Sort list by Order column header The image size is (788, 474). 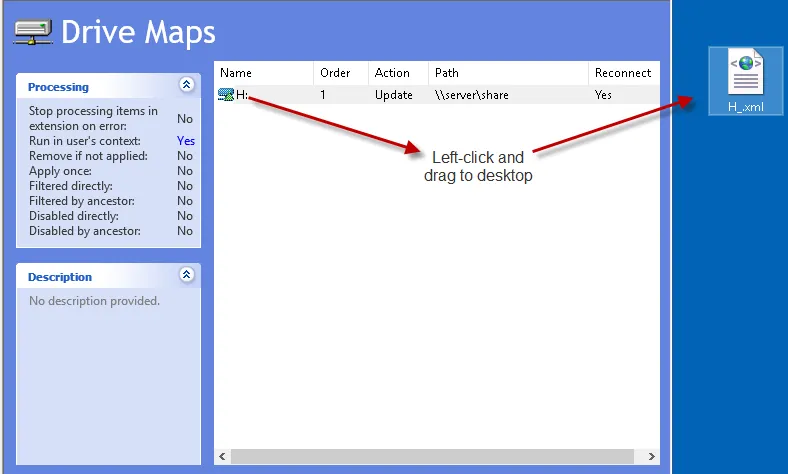tap(335, 73)
